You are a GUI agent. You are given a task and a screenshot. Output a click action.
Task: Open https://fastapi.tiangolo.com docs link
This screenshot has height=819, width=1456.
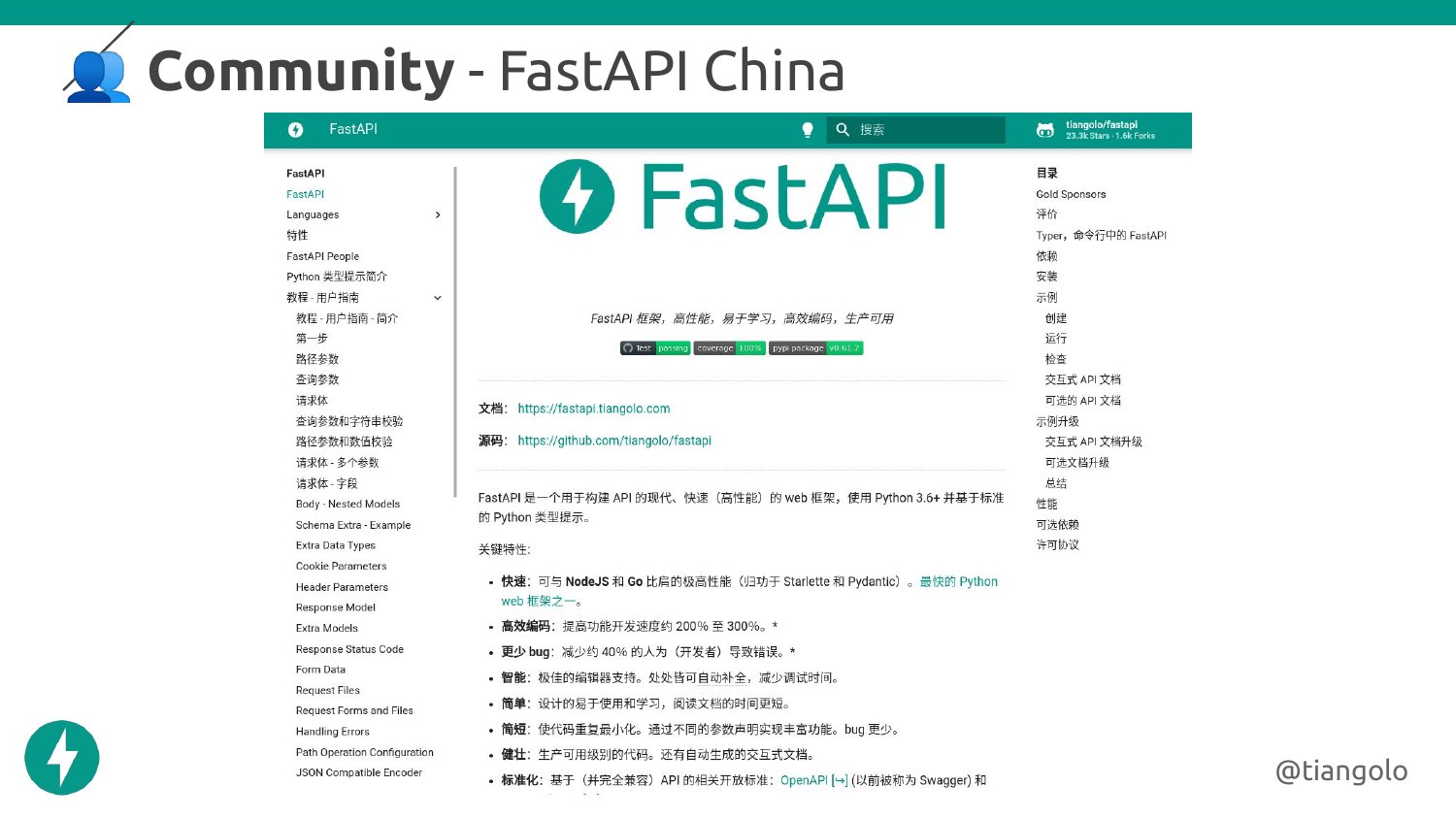click(x=594, y=409)
